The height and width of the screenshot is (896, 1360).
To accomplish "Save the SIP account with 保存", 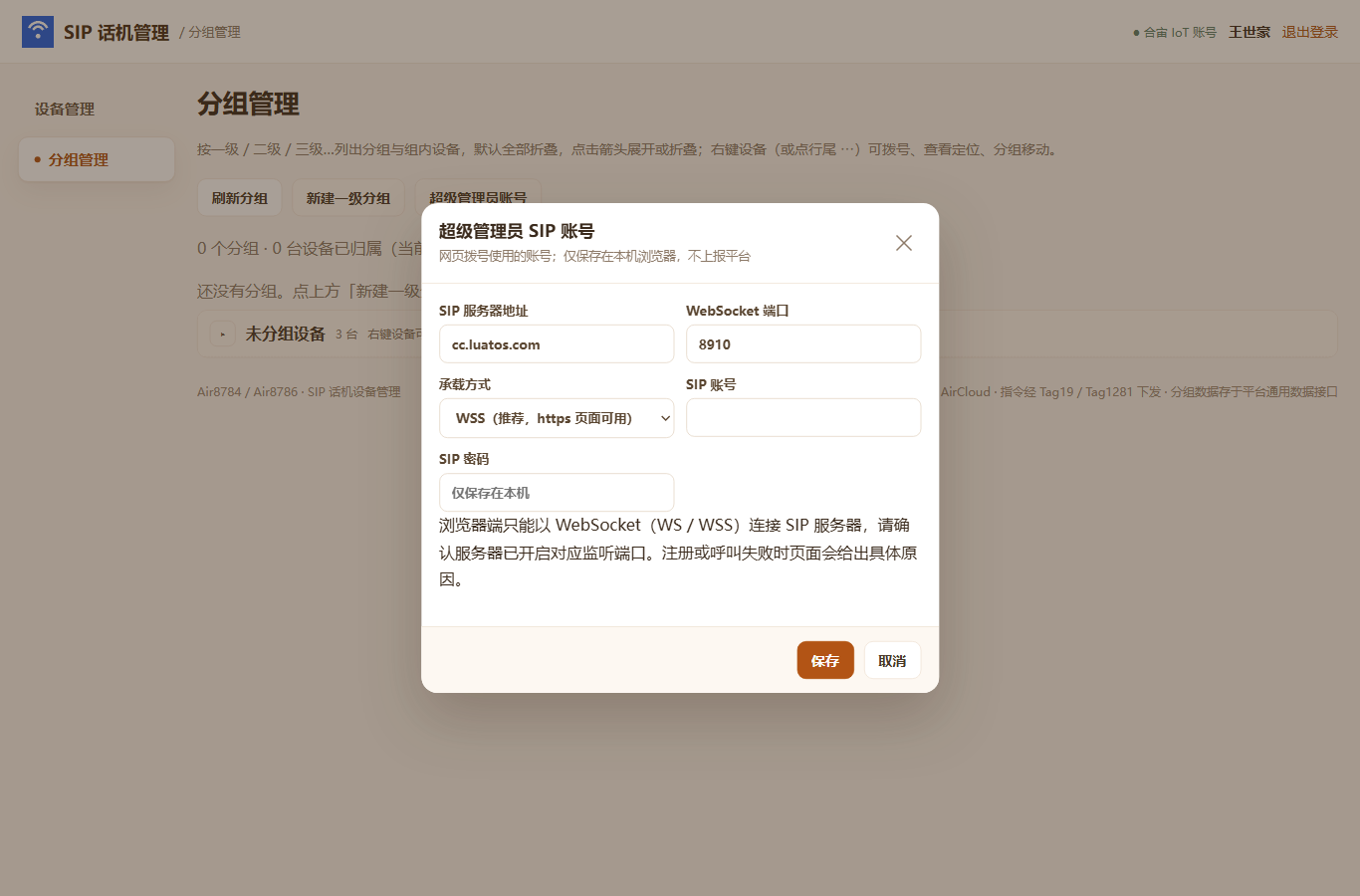I will 825,660.
